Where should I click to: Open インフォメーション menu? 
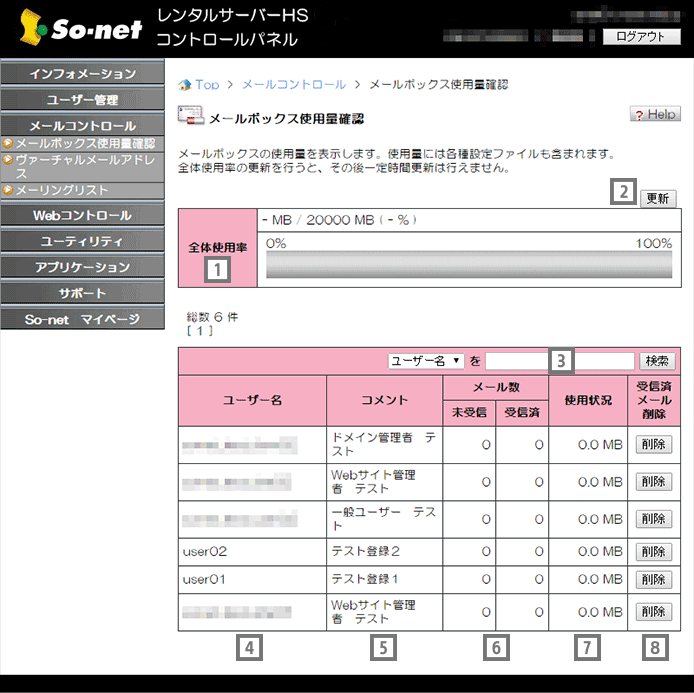point(82,73)
